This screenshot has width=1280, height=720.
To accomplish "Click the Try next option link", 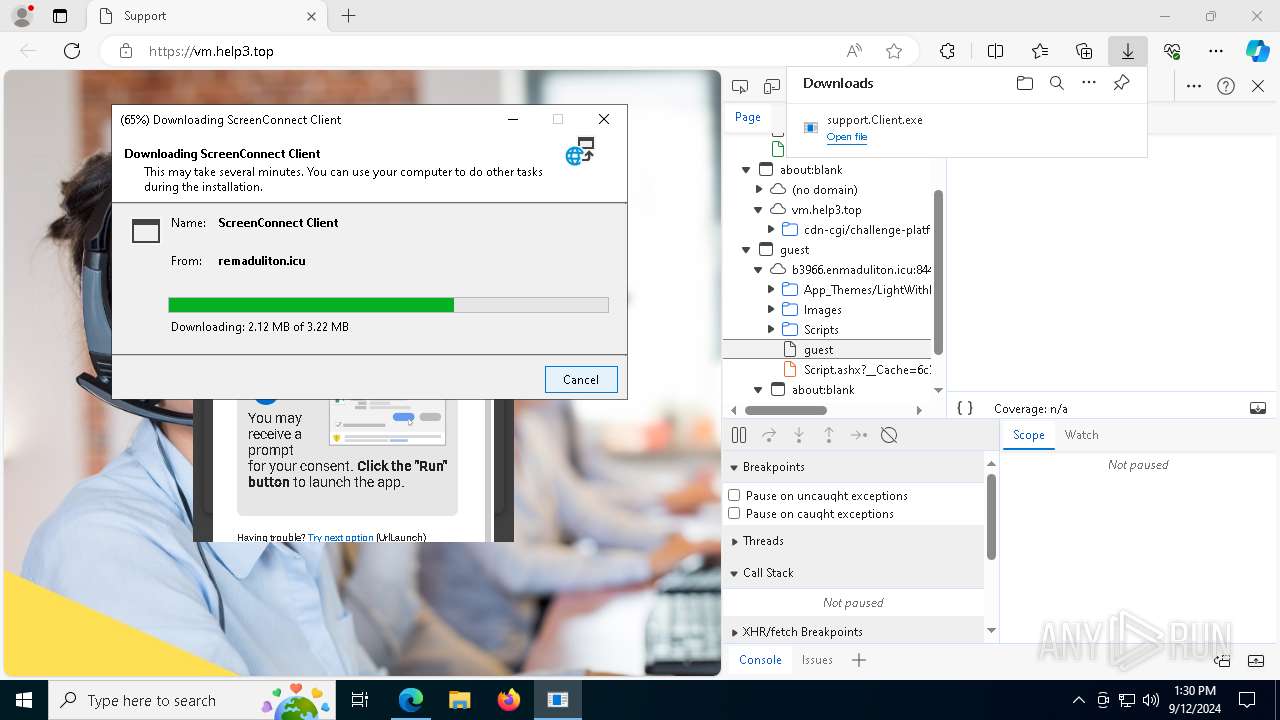I will click(x=340, y=537).
